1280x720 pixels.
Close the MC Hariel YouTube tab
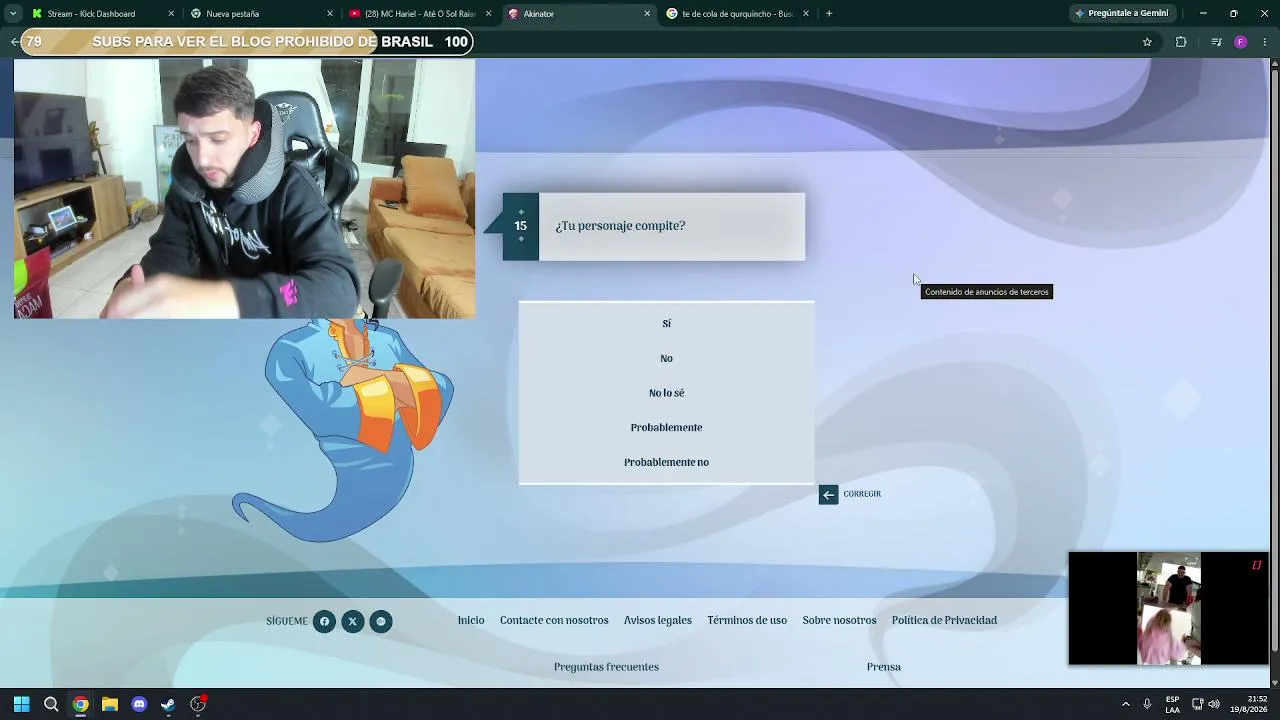point(489,14)
